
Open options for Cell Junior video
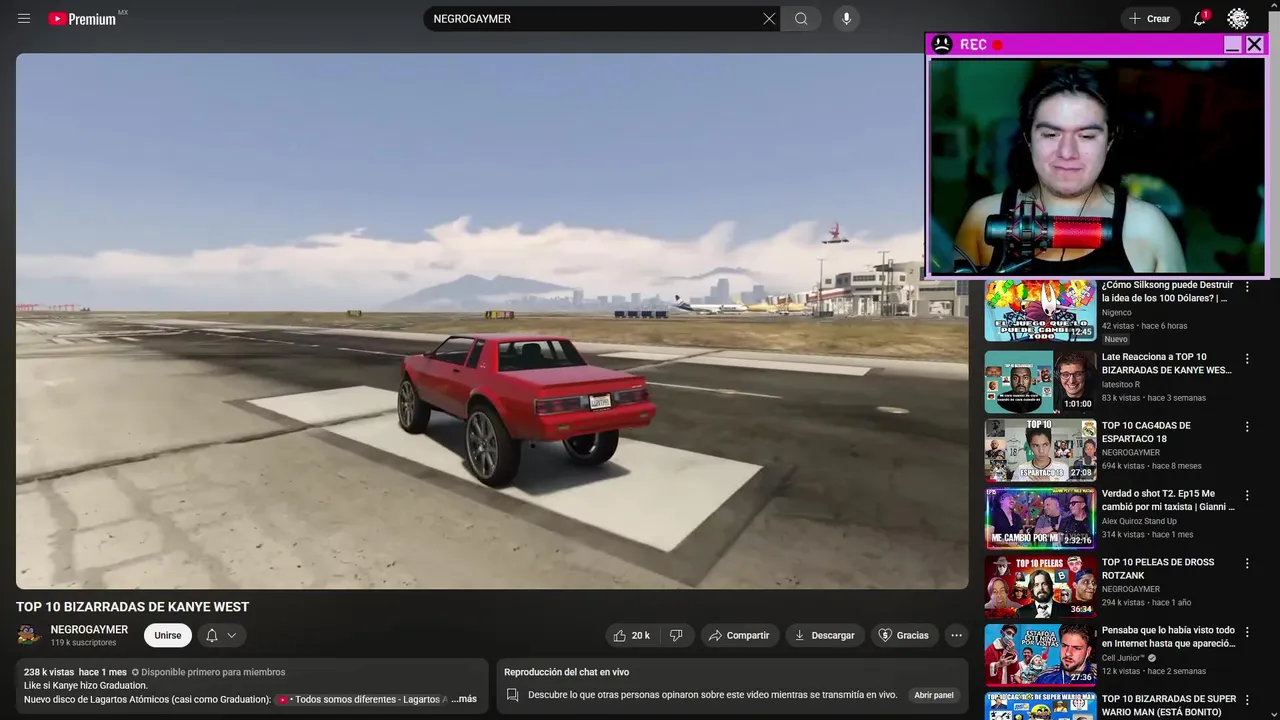pyautogui.click(x=1247, y=632)
